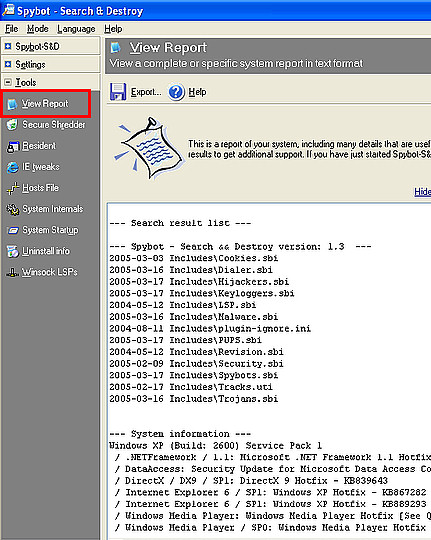
Task: Click the Help toolbar label
Action: (x=197, y=92)
